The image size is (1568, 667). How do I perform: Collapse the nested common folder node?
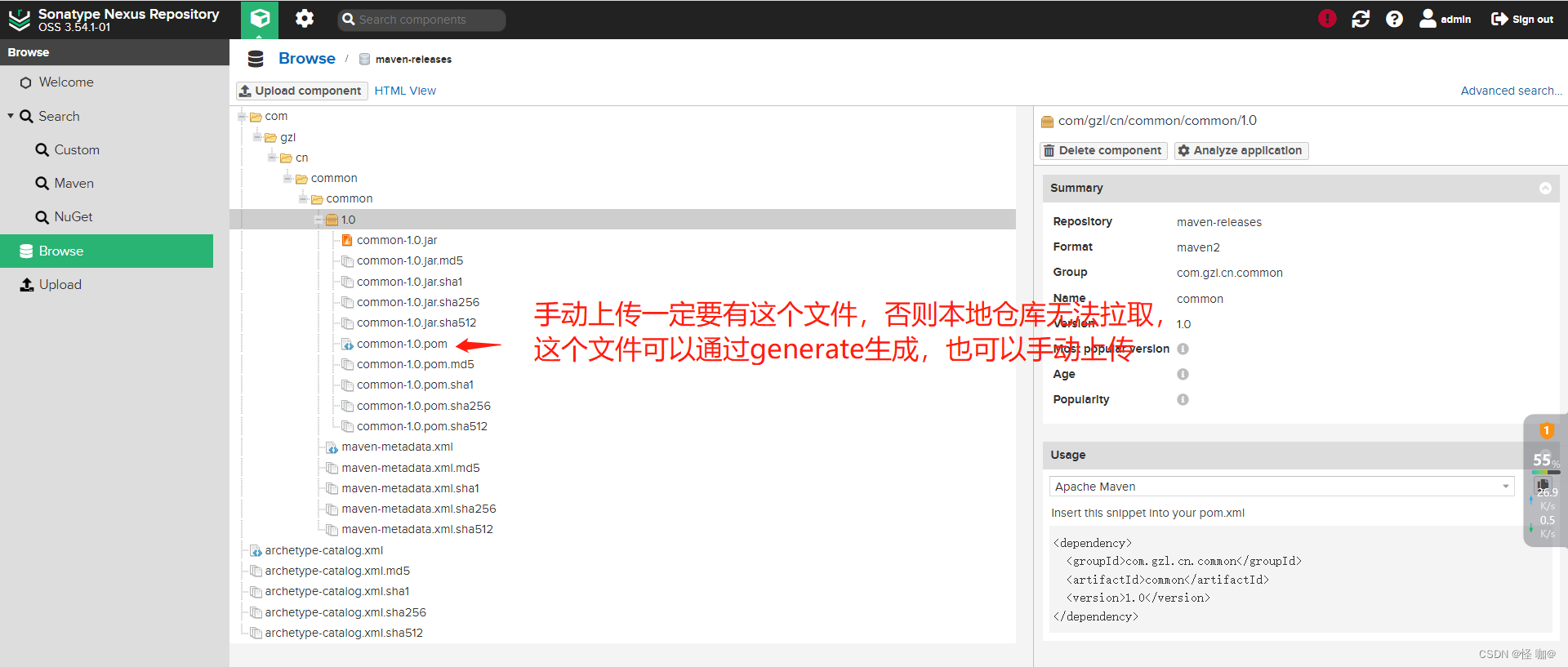(x=304, y=198)
